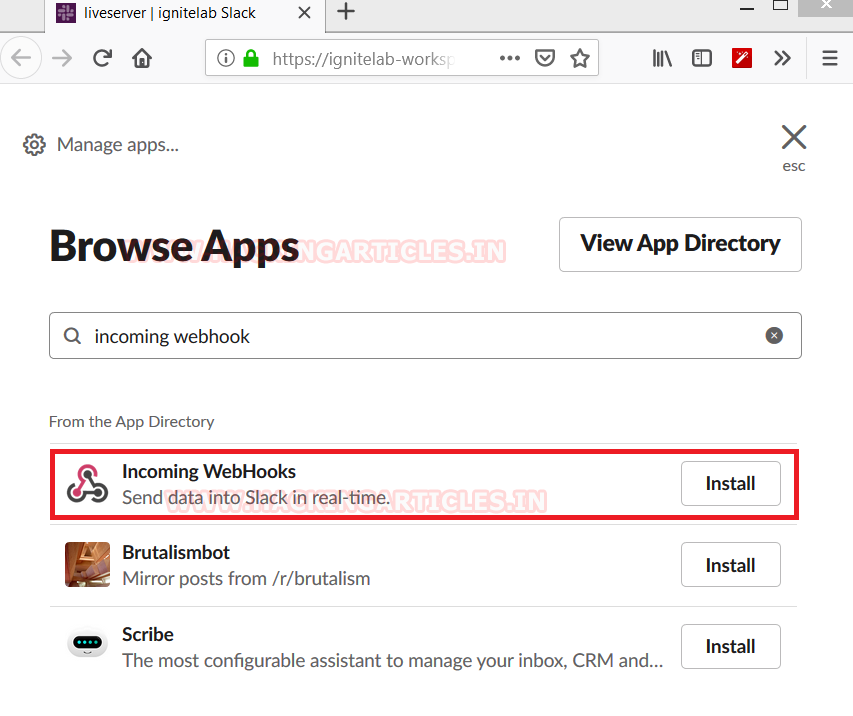Open the Firefox library icon
The image size is (853, 716).
662,58
